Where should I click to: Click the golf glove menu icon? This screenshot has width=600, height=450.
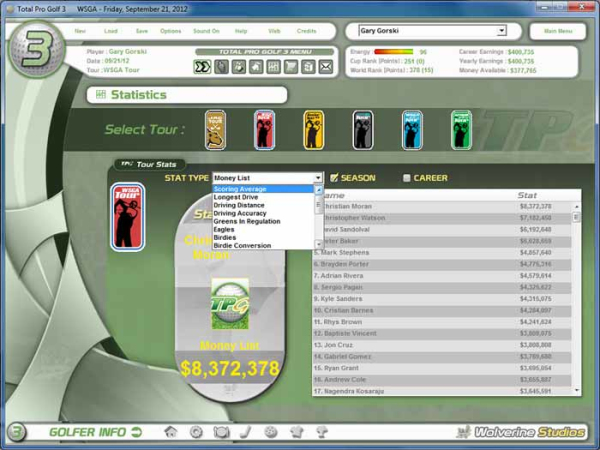tap(221, 67)
